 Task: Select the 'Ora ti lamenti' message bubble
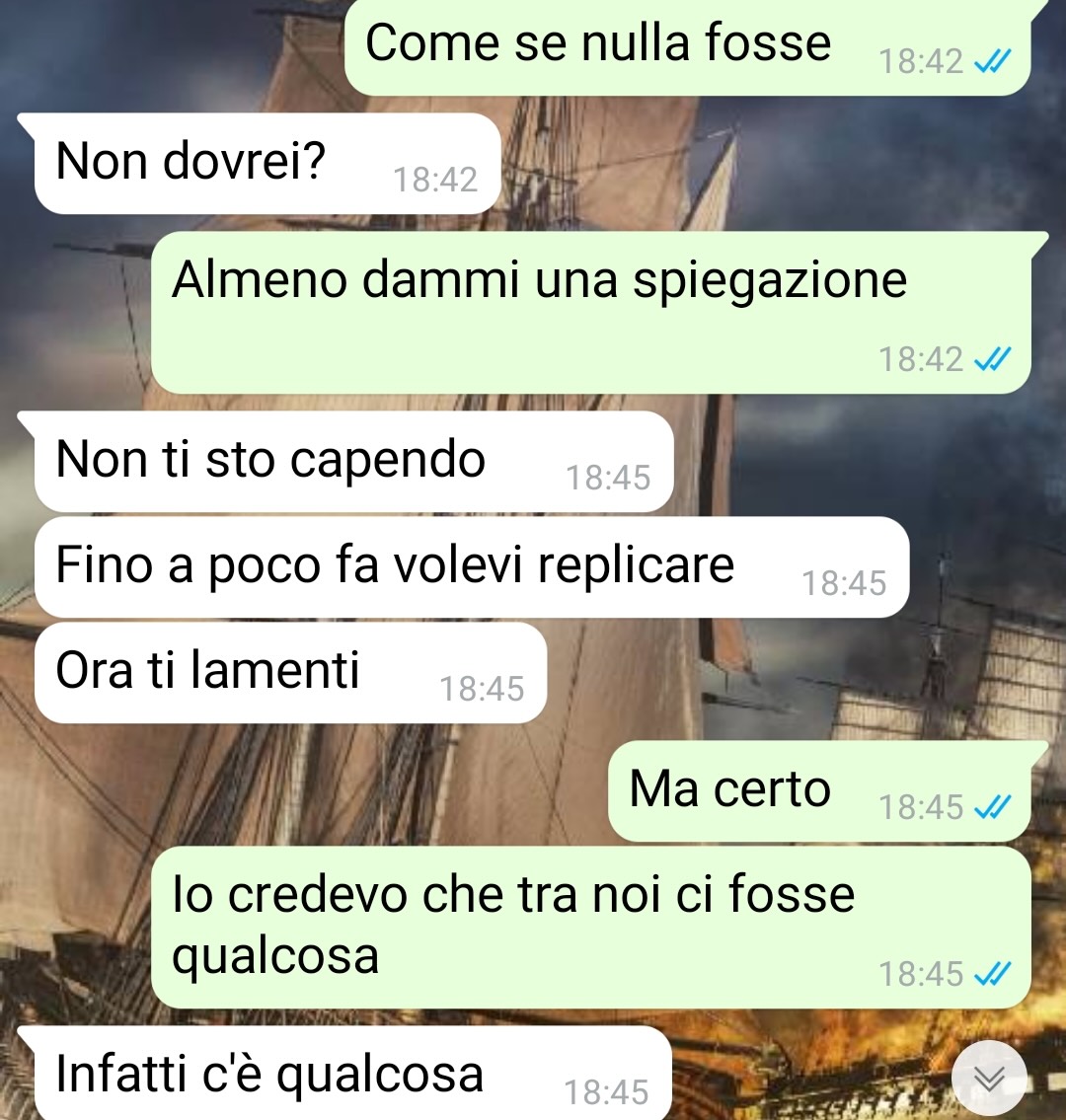point(291,673)
